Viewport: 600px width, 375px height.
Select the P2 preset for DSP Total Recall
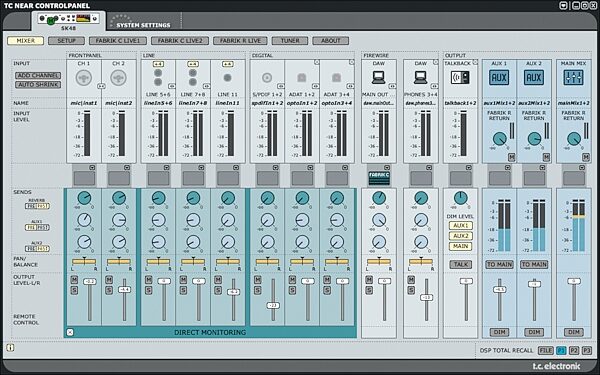coord(573,351)
